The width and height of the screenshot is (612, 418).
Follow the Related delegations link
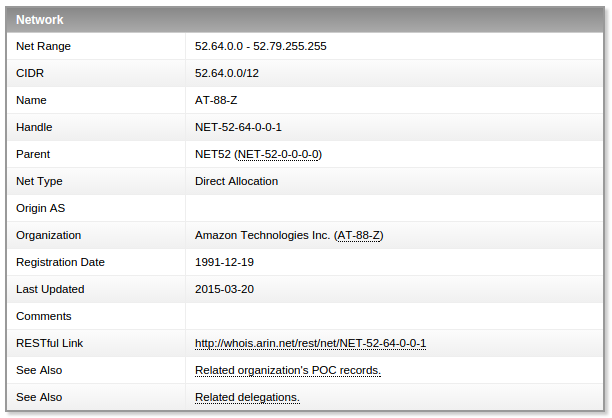point(247,398)
